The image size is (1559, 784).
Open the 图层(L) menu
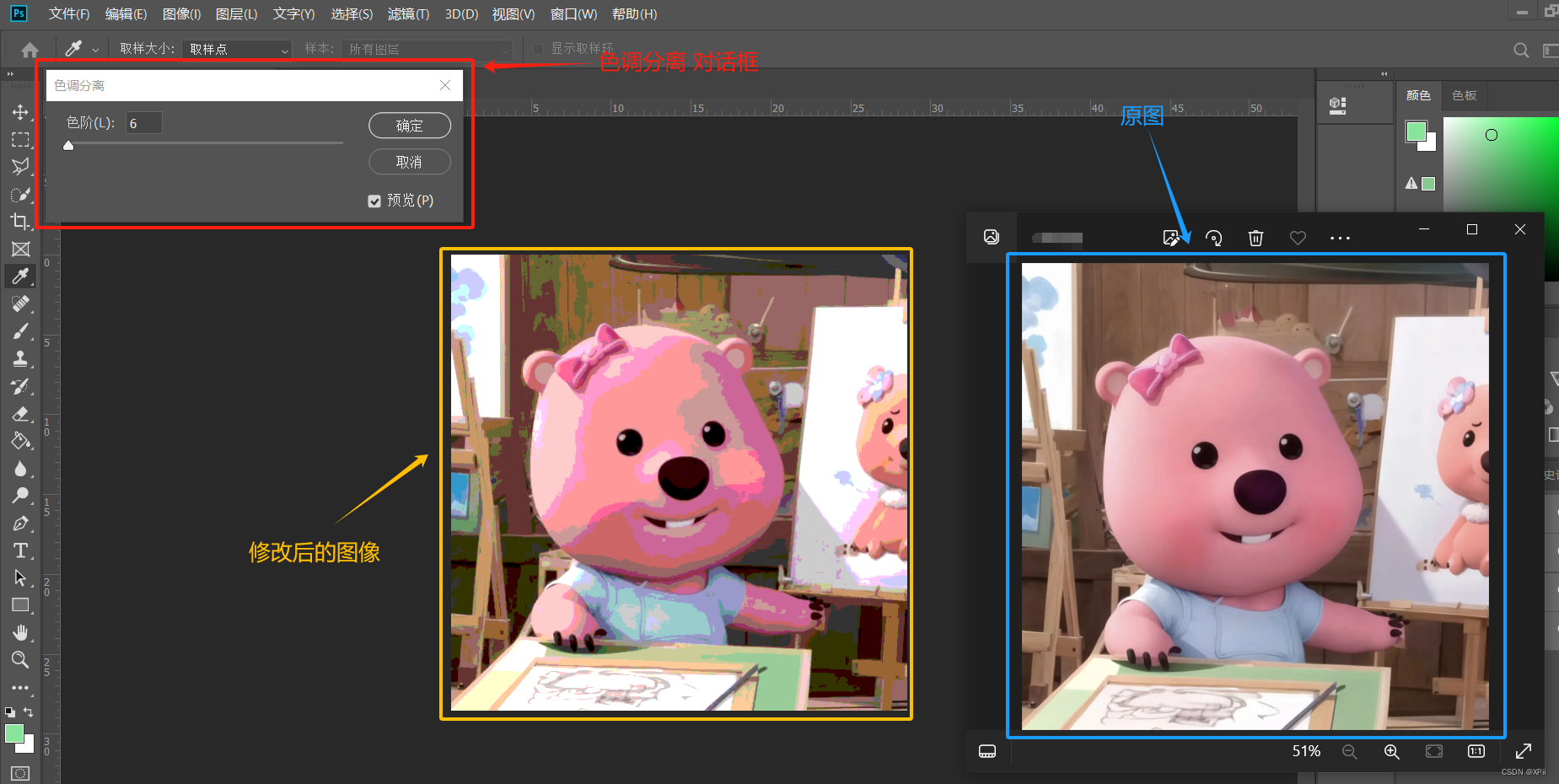click(x=236, y=14)
